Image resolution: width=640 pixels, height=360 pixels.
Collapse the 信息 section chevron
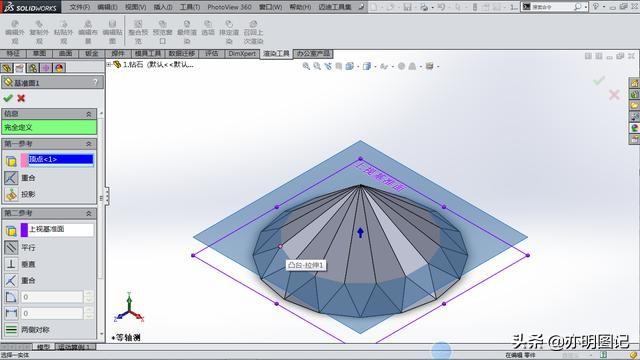89,114
